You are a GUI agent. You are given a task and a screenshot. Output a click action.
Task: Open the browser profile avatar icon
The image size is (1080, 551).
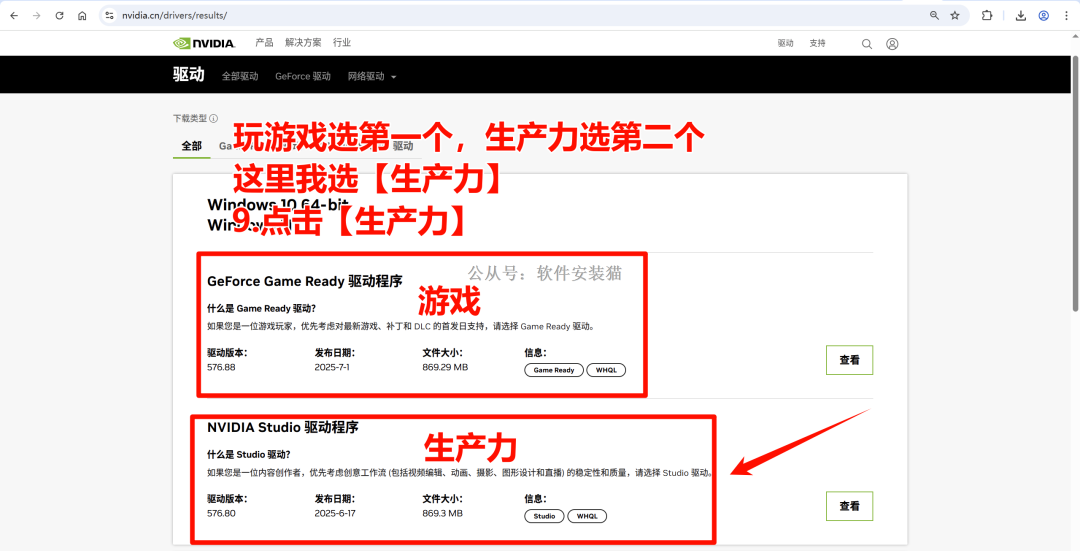coord(1043,15)
